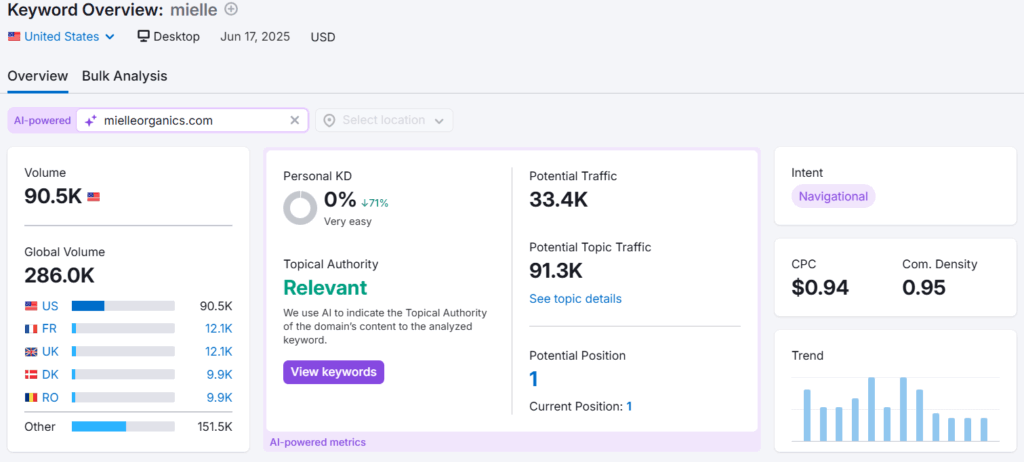Click the Current Position value 1
This screenshot has width=1024, height=462.
click(629, 406)
